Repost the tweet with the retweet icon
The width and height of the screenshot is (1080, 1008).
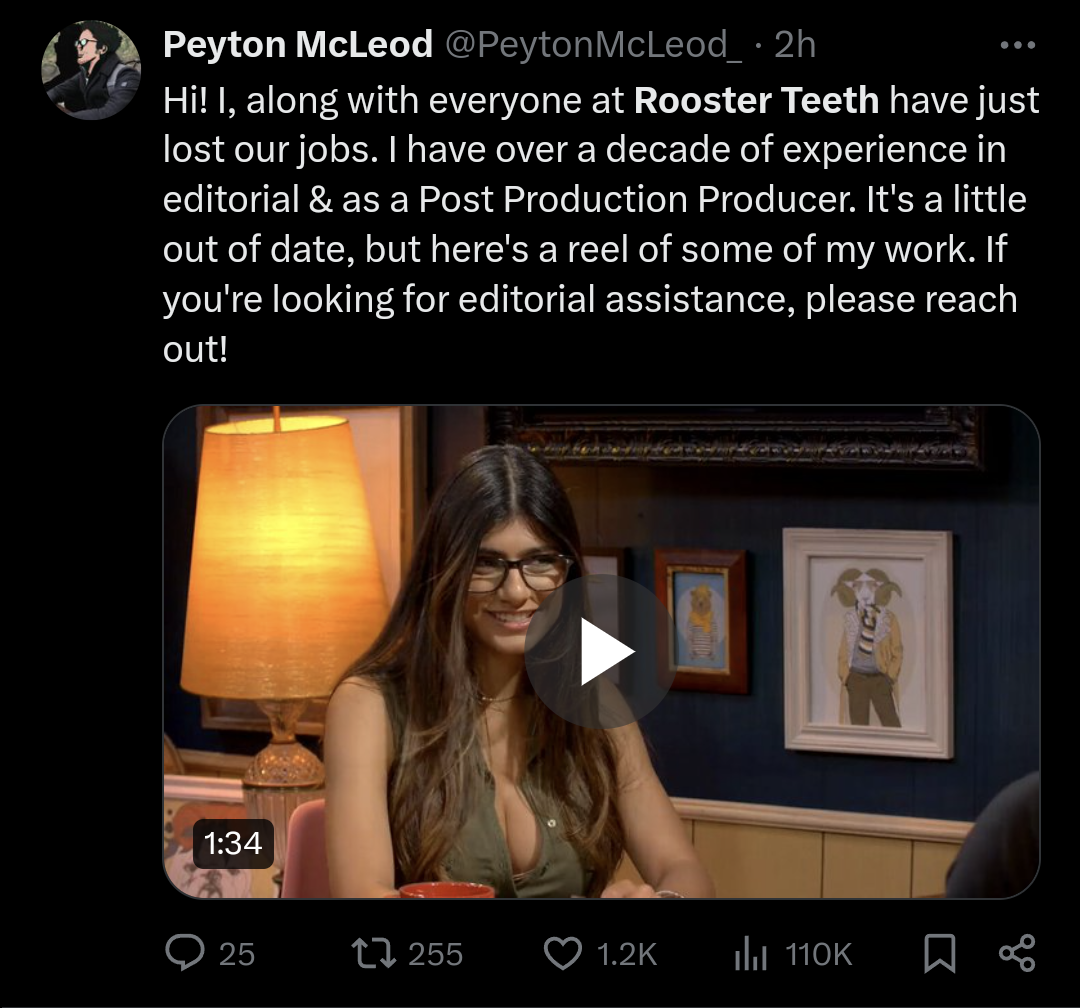373,954
